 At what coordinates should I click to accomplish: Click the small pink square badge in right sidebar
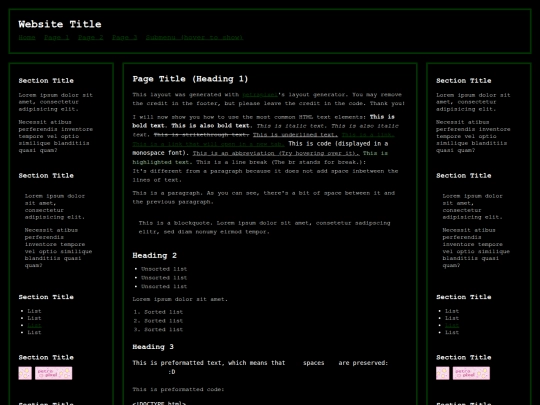click(x=443, y=373)
